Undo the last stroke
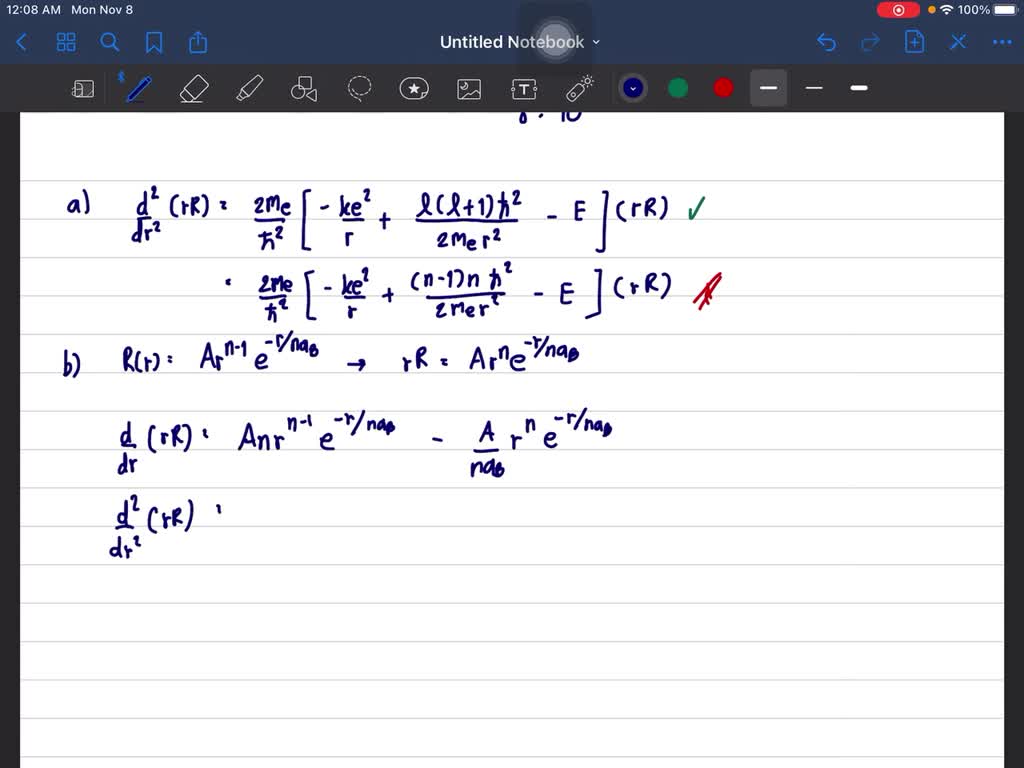 pyautogui.click(x=826, y=42)
